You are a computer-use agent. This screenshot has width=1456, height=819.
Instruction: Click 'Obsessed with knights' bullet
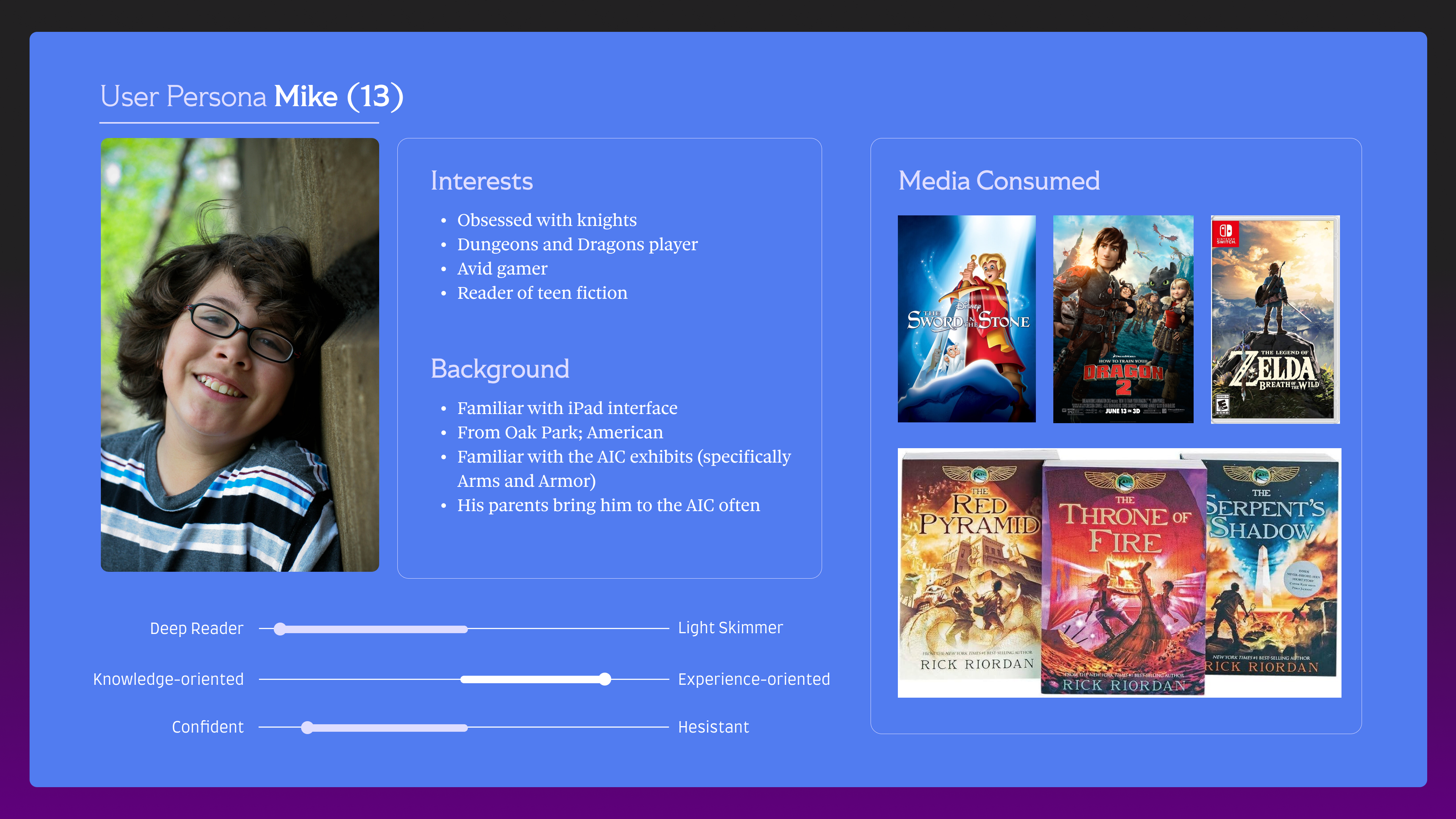[x=546, y=220]
